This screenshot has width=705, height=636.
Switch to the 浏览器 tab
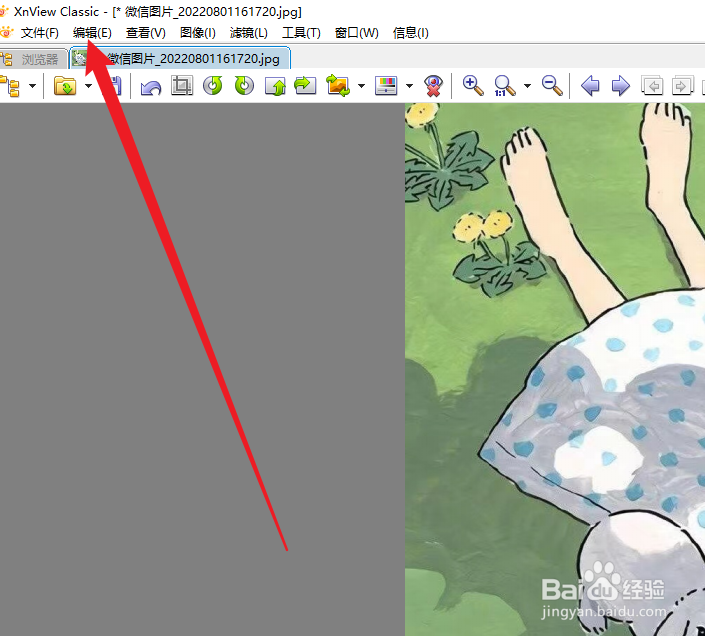pyautogui.click(x=33, y=59)
